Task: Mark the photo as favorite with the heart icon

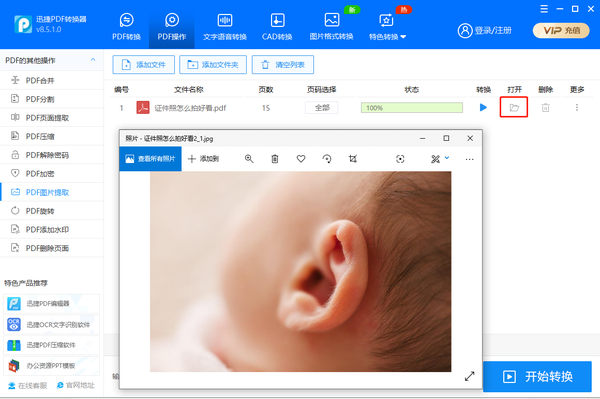Action: [x=301, y=159]
